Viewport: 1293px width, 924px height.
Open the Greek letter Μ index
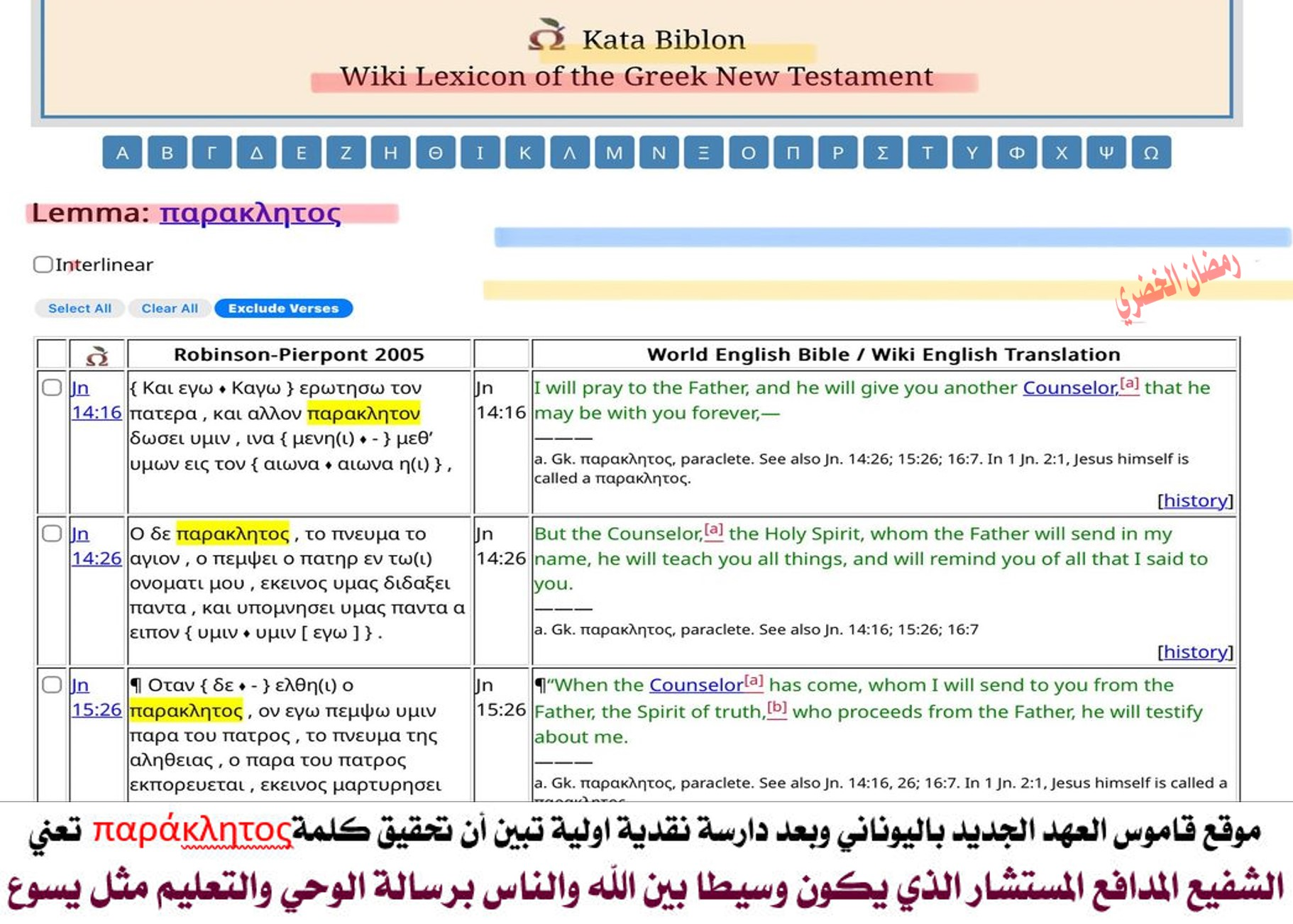614,153
